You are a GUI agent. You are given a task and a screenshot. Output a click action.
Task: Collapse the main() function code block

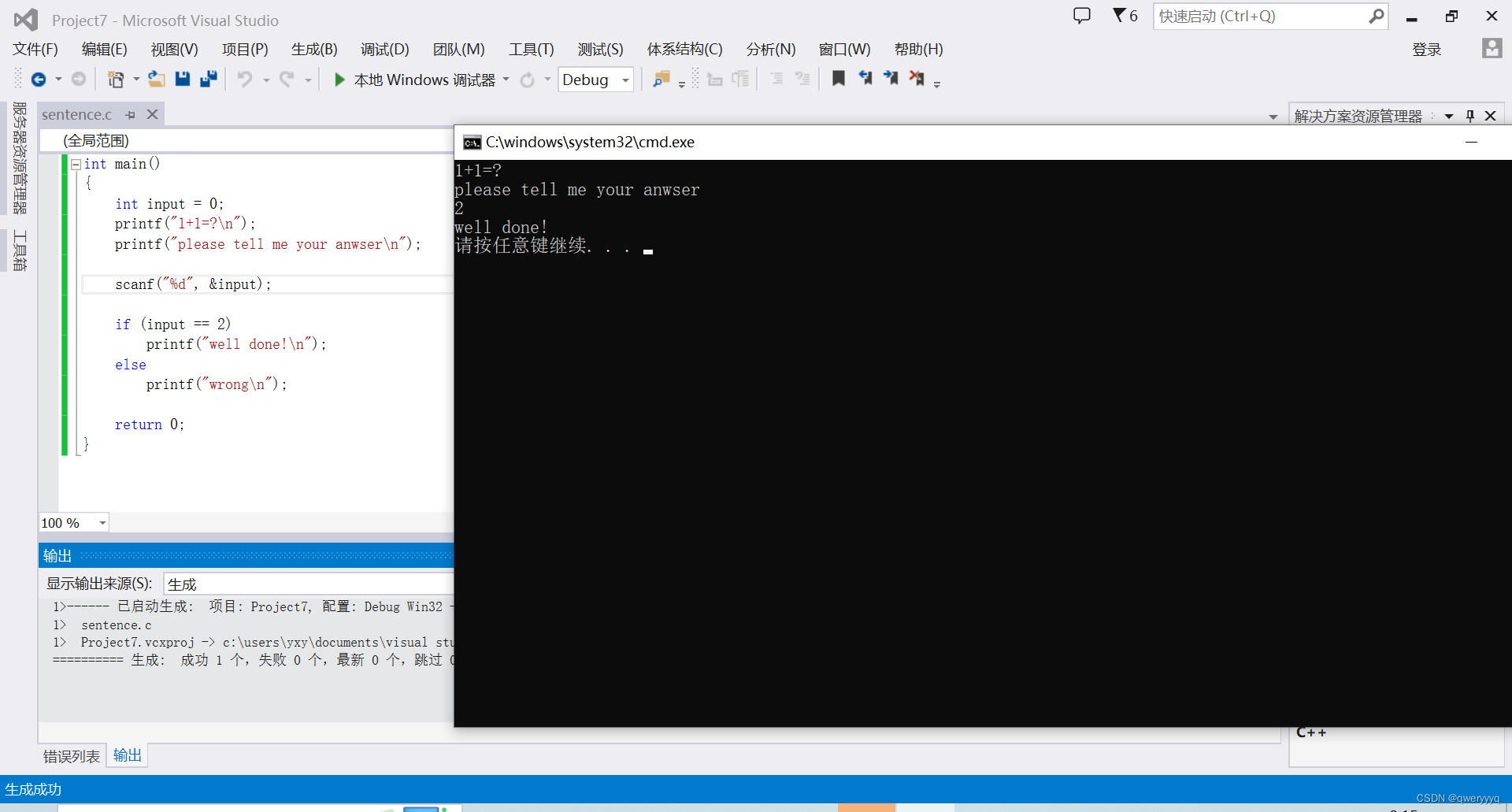tap(76, 164)
